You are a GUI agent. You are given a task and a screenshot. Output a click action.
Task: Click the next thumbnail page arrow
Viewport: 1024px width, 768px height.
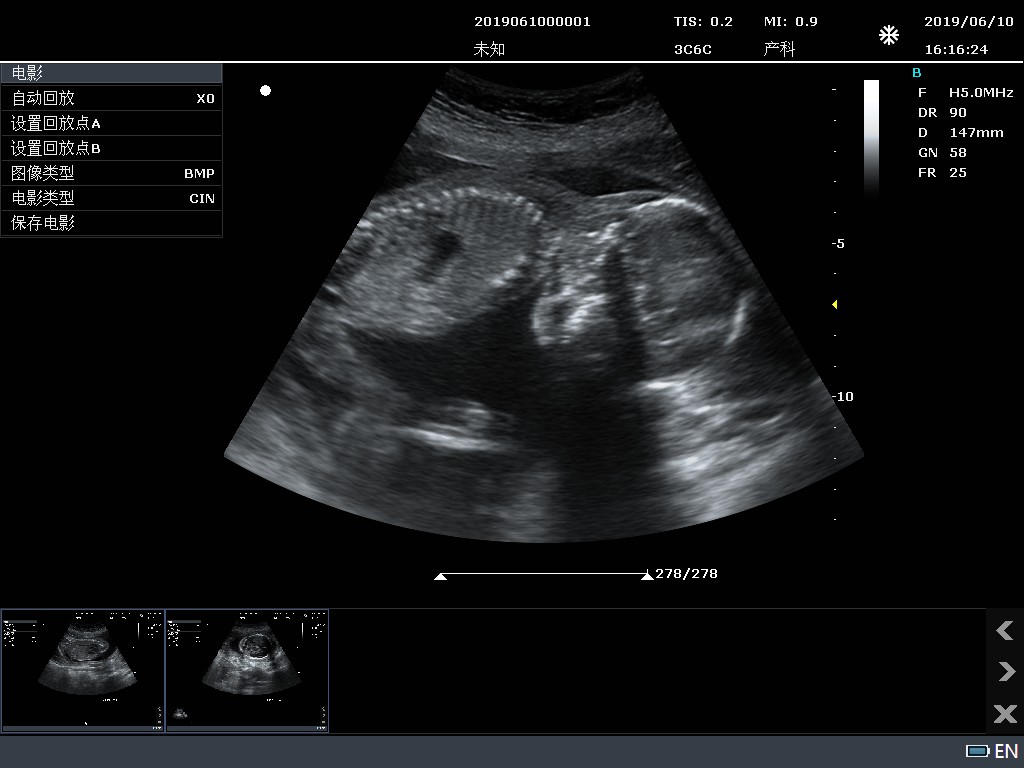[x=1004, y=672]
